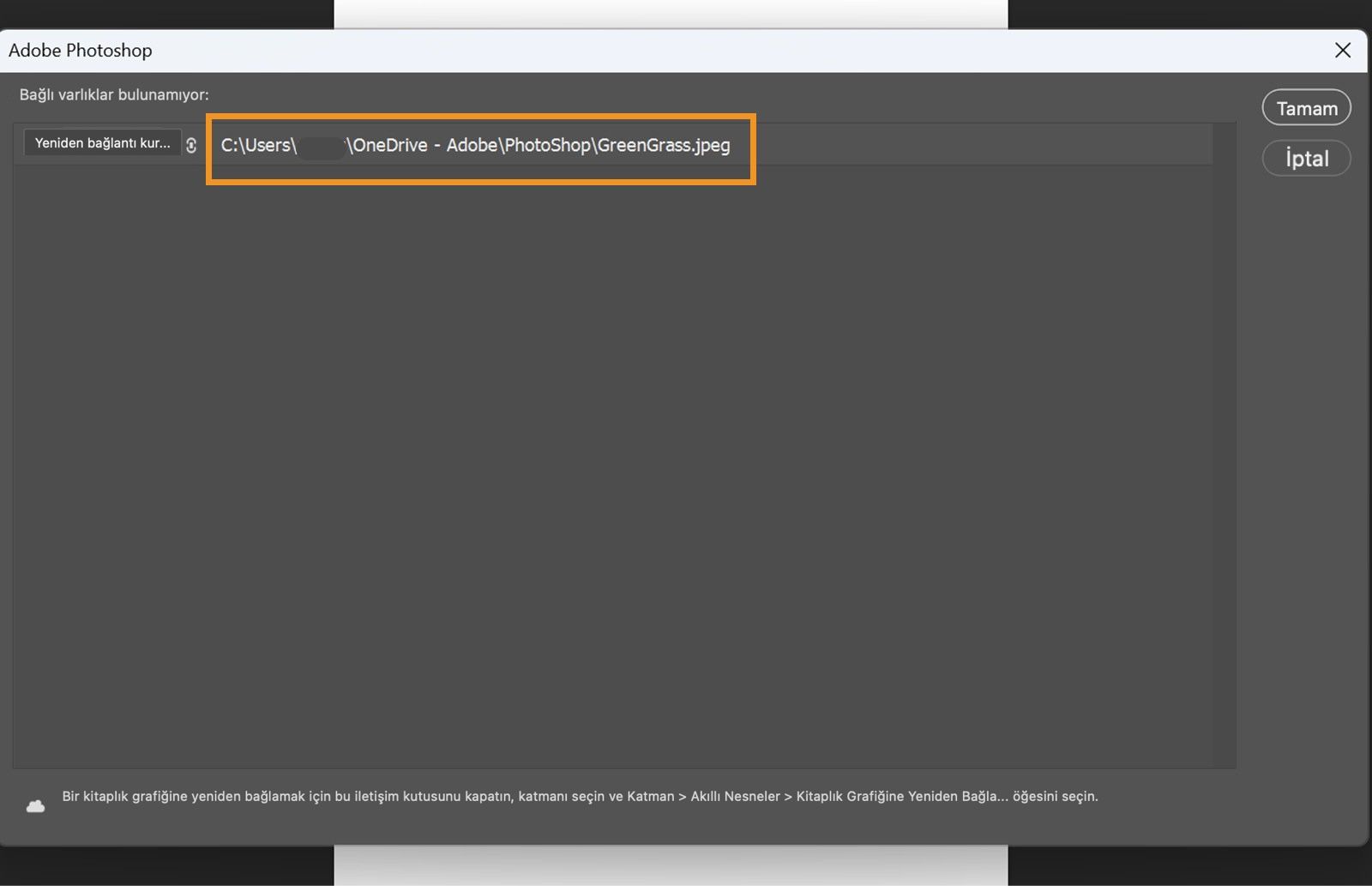Screen dimensions: 1372x886
Task: Click the Tamam button
Action: pos(1306,108)
